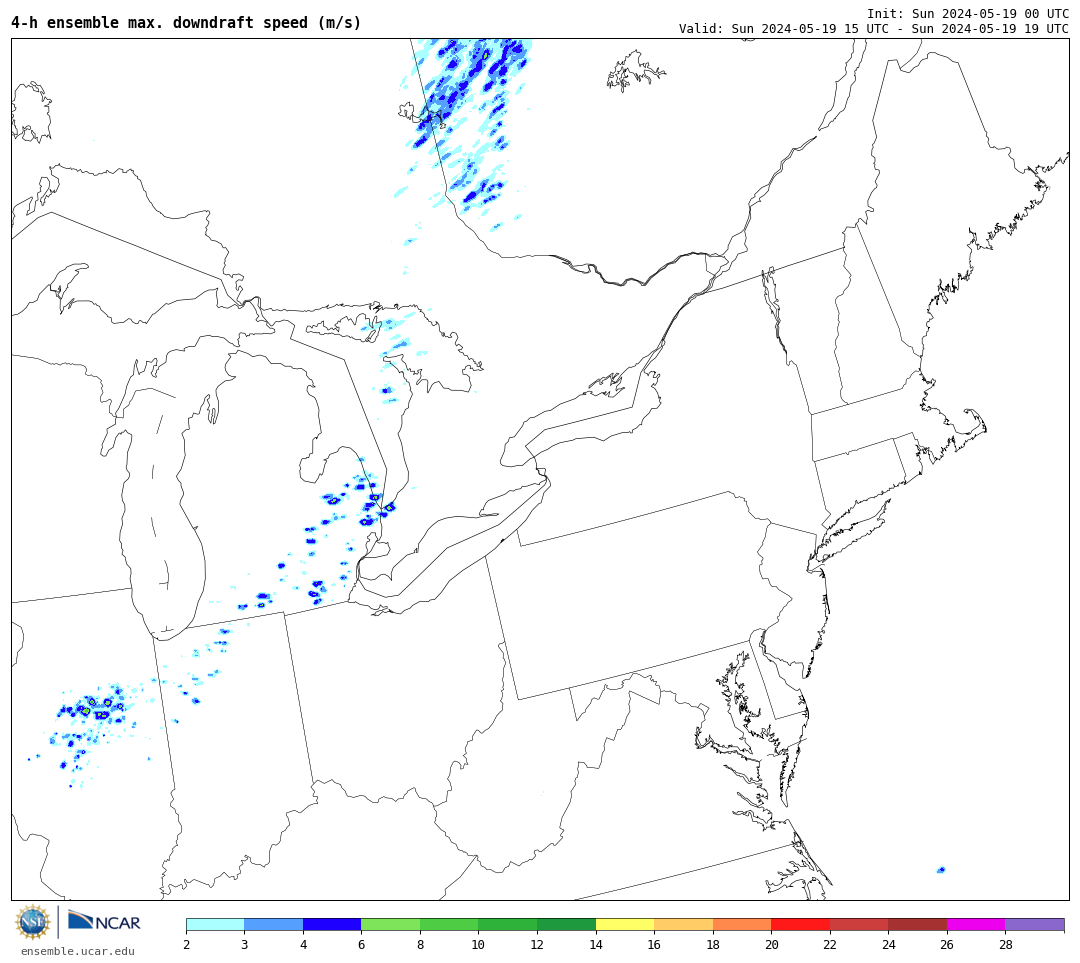
Task: Click the dark blue 4-6 color swatch
Action: click(x=333, y=924)
